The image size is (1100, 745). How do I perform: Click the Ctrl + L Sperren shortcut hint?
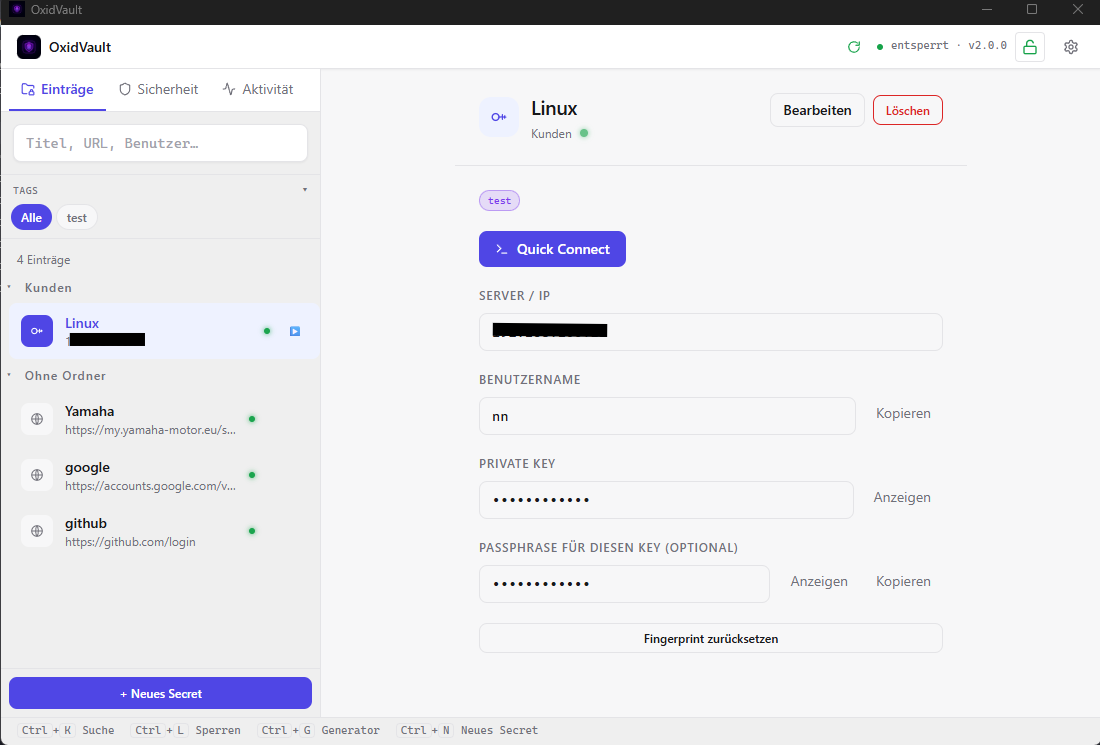coord(186,730)
